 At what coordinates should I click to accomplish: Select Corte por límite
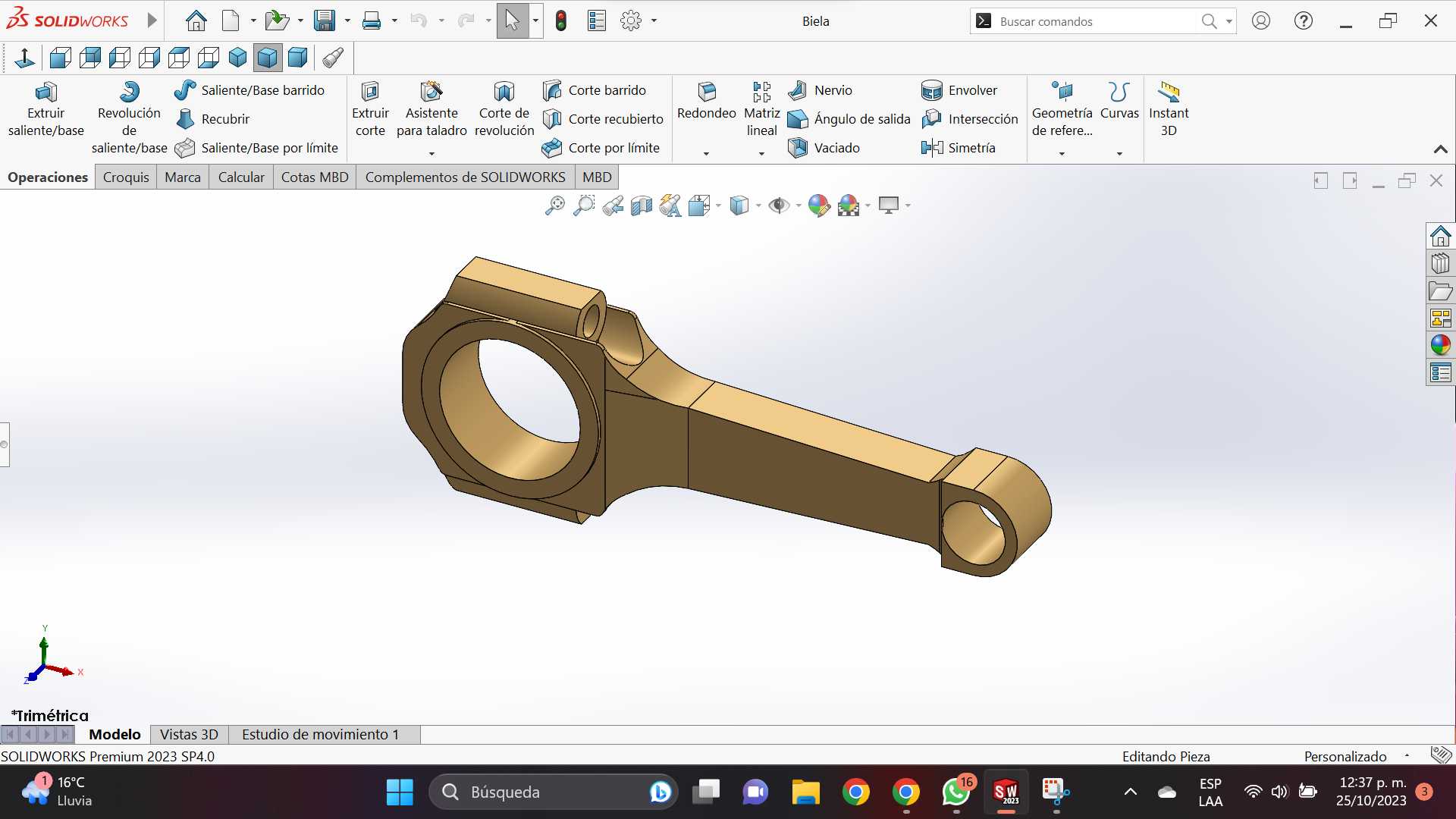[x=601, y=148]
